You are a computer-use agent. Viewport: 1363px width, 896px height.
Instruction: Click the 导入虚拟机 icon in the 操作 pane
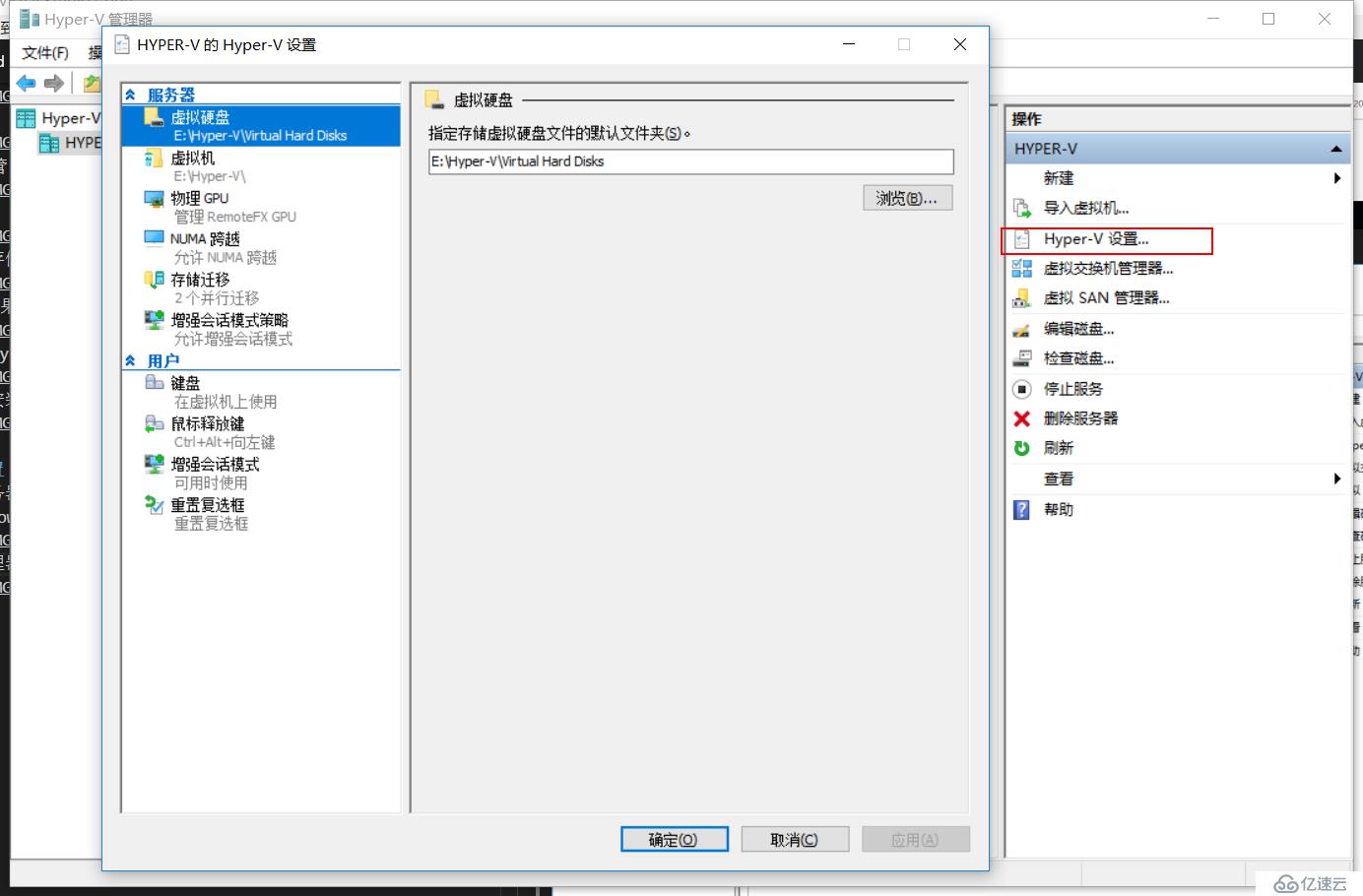click(1022, 208)
